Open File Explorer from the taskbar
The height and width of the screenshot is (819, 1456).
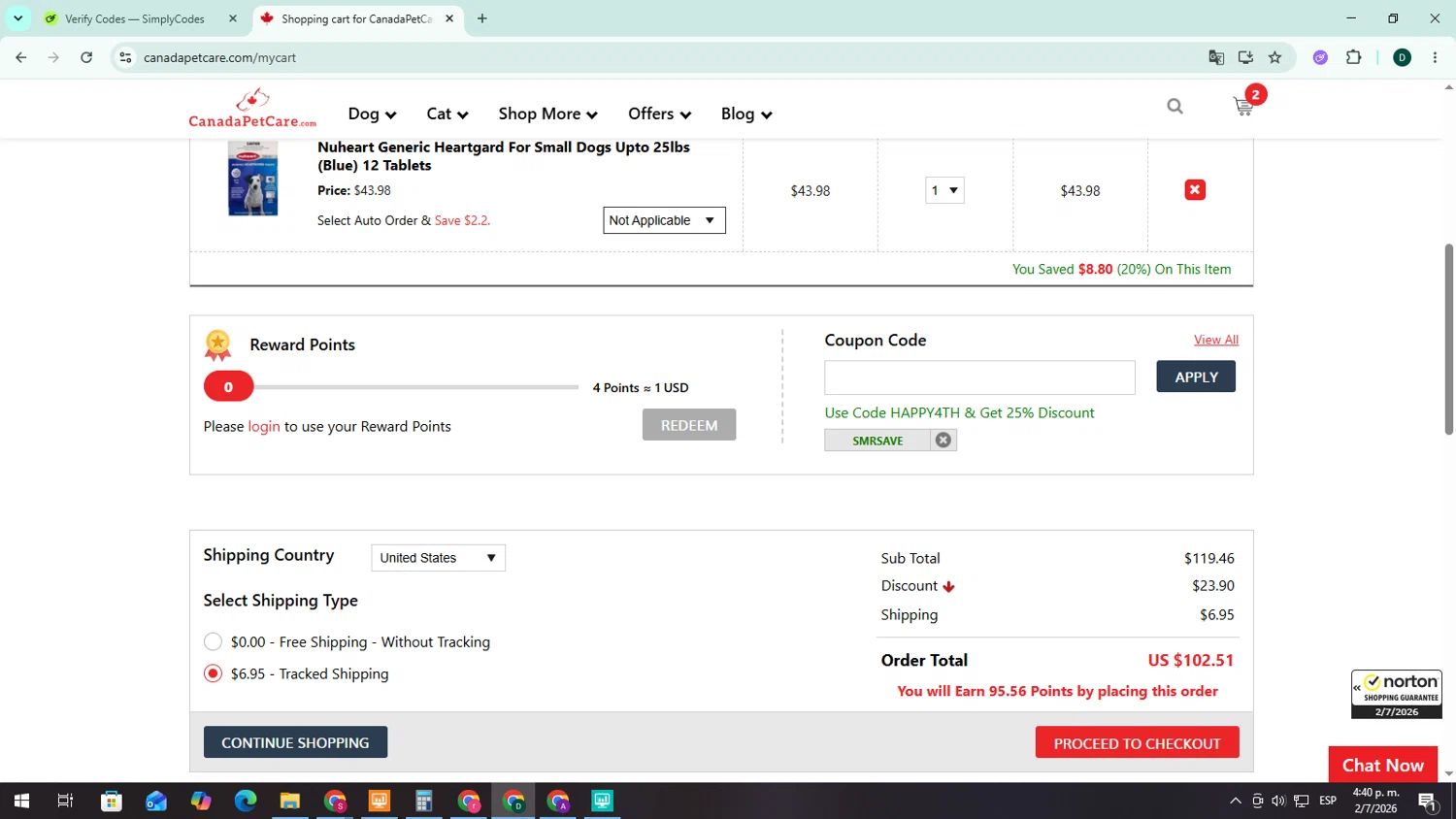point(290,801)
